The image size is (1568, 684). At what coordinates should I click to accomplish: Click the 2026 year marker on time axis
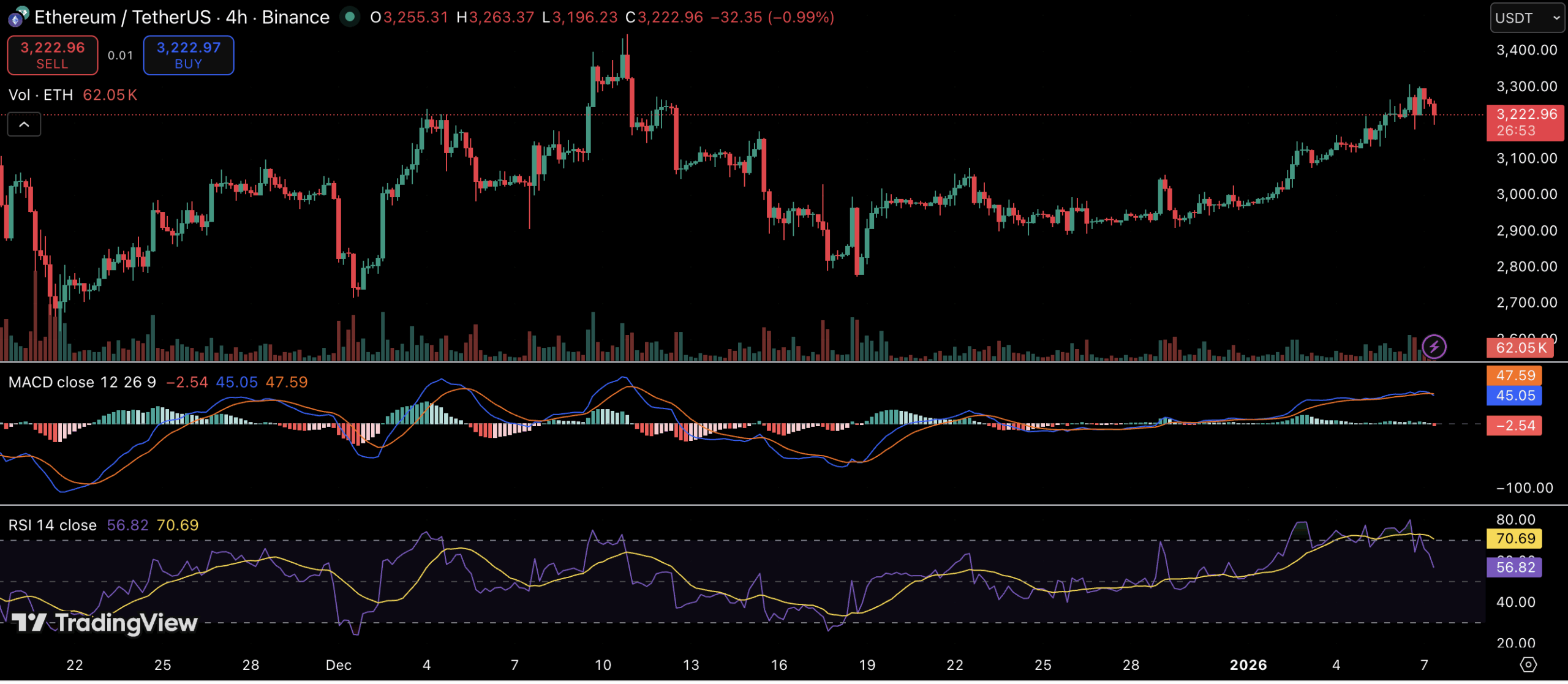pyautogui.click(x=1248, y=666)
